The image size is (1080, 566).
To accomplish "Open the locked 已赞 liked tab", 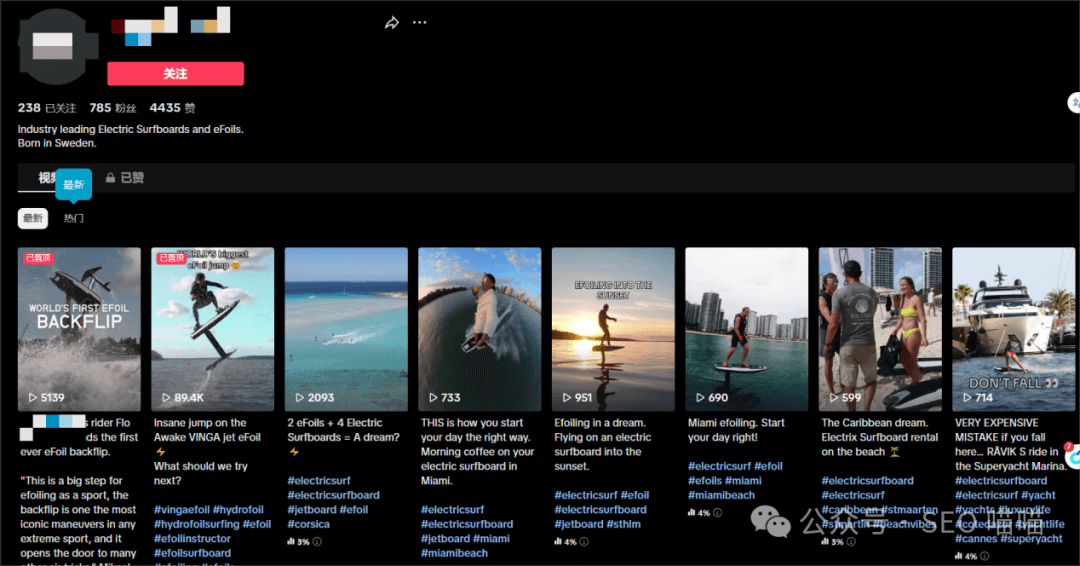I will [x=125, y=178].
